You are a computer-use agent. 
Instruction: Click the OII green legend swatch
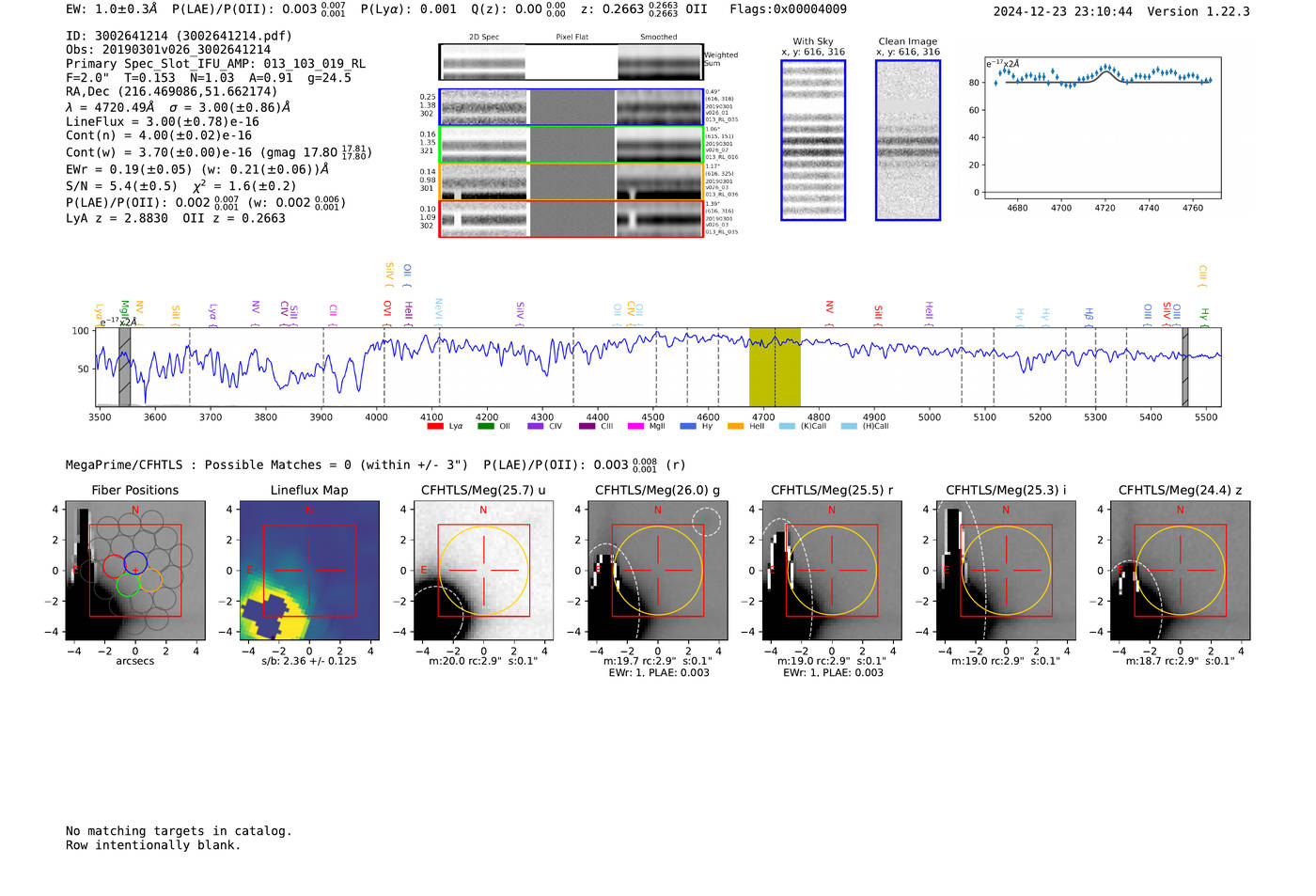point(485,426)
